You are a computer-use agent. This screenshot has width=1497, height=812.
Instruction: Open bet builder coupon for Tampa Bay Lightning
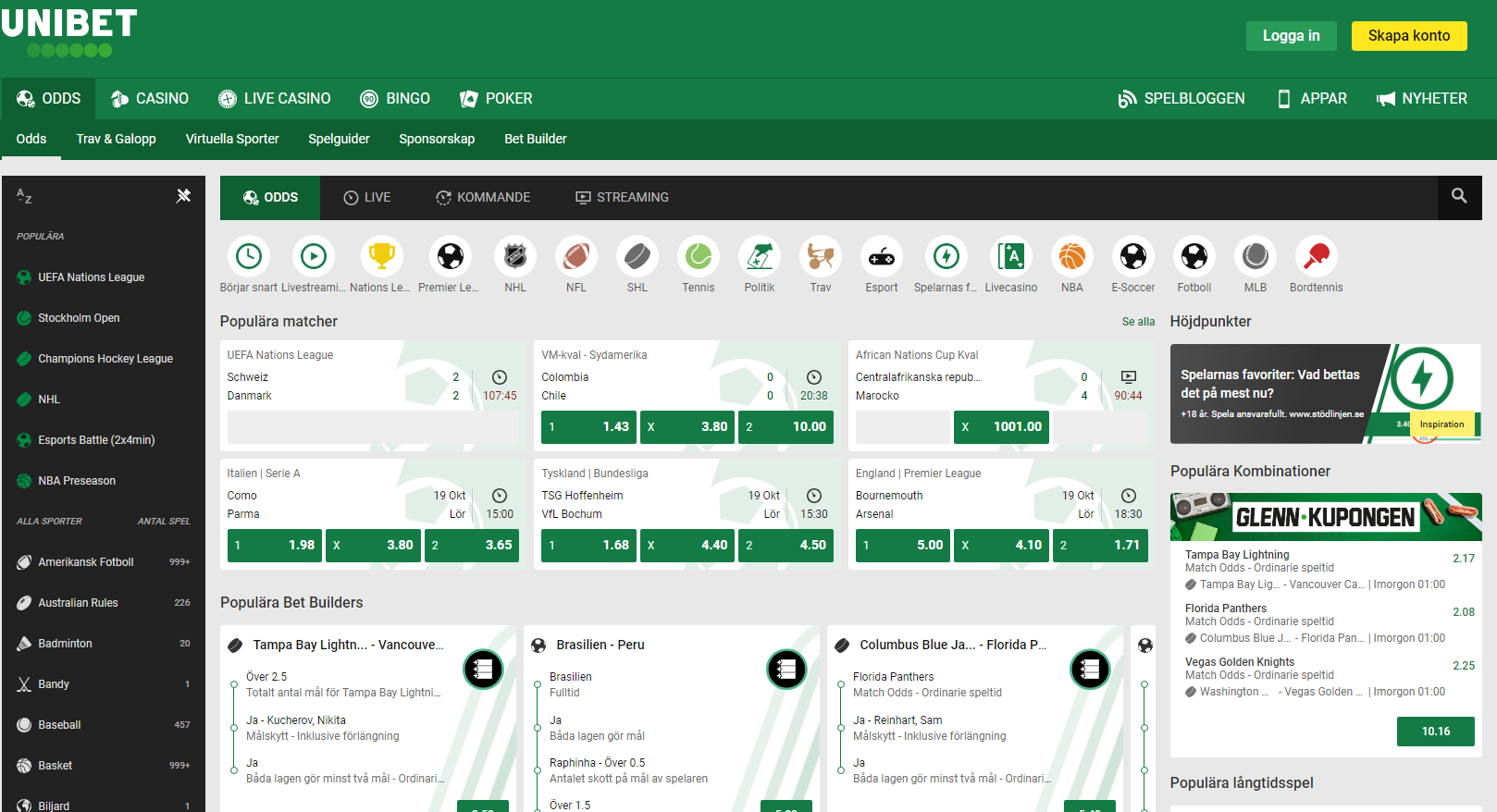tap(483, 670)
